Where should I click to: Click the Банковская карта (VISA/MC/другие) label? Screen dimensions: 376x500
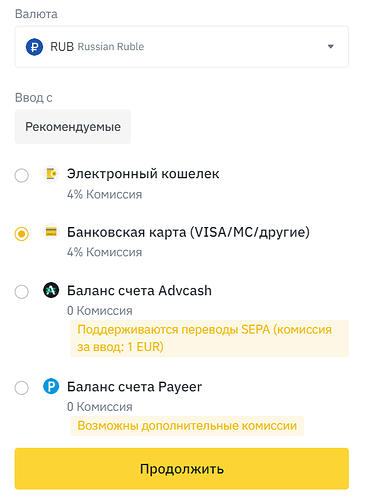point(188,232)
